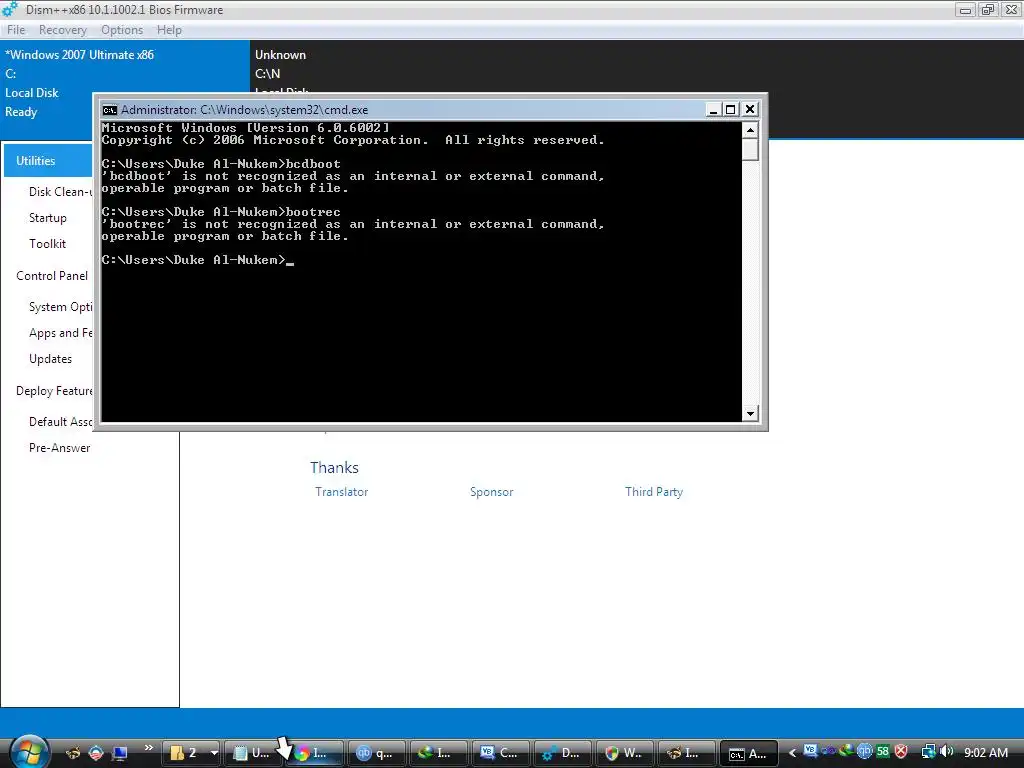Image resolution: width=1024 pixels, height=768 pixels.
Task: Open the Dism++ Recovery menu
Action: pyautogui.click(x=63, y=30)
